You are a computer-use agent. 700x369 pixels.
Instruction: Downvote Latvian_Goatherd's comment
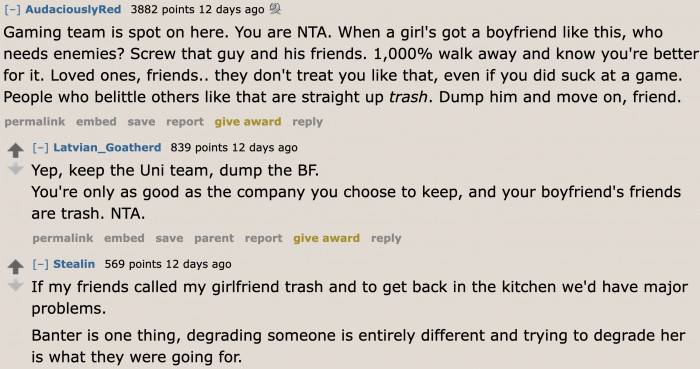coord(16,168)
